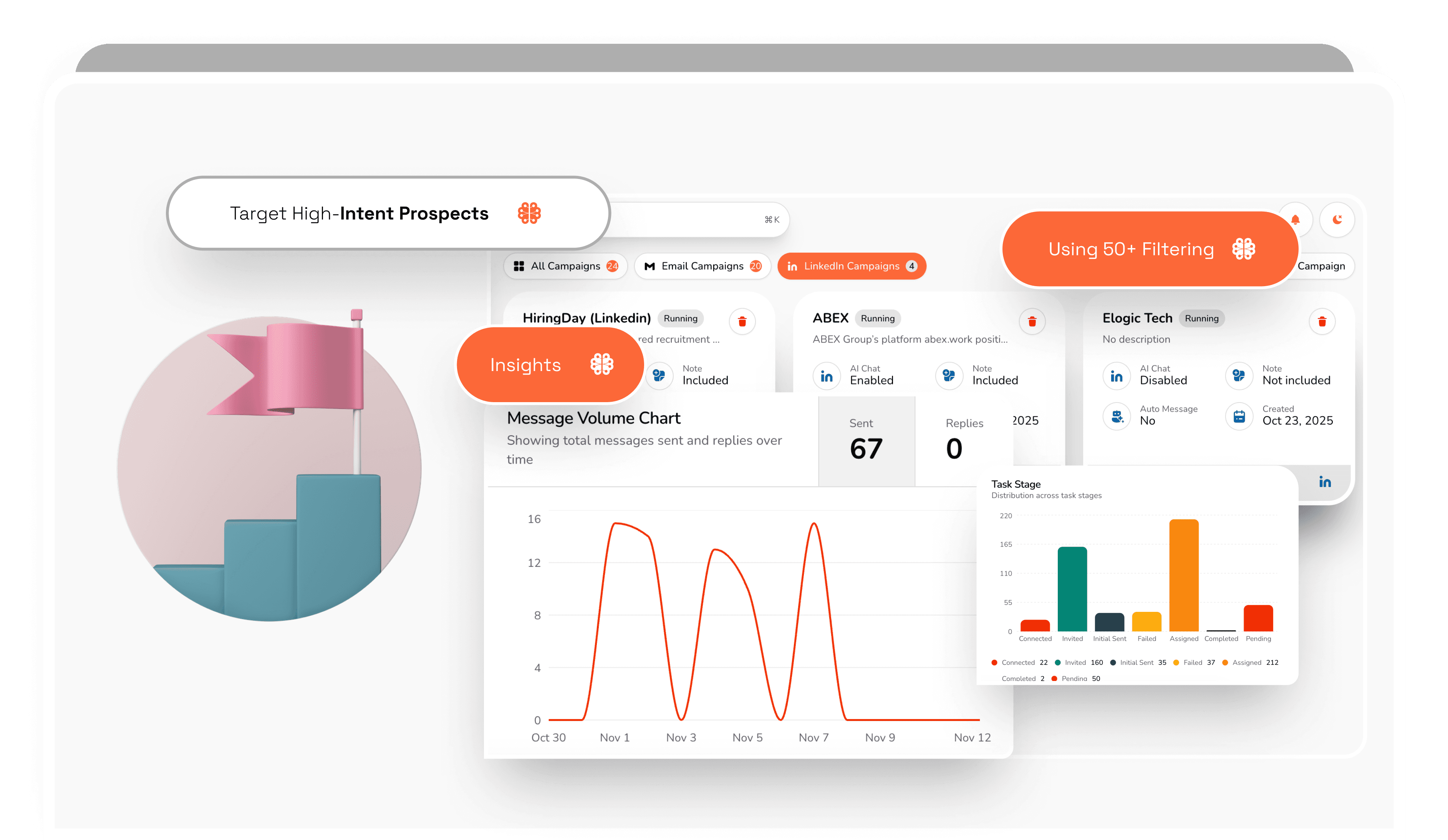
Task: Open the All Campaigns tab
Action: coord(565,266)
